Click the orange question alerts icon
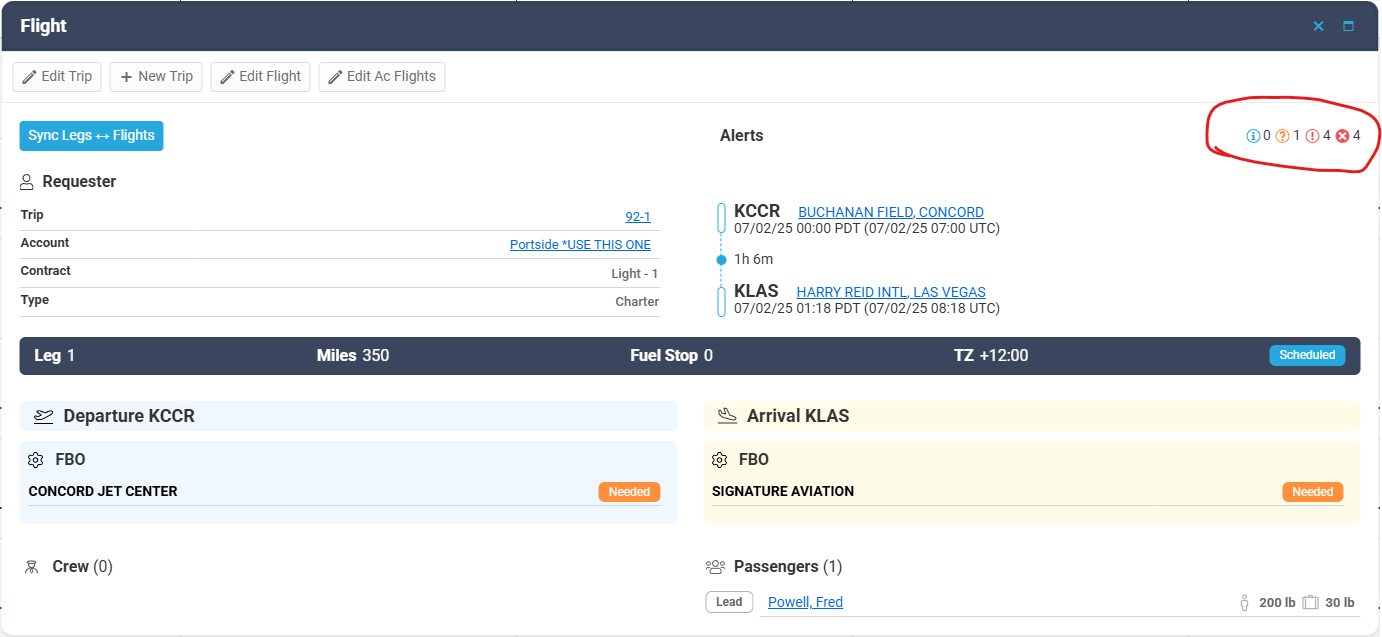1382x637 pixels. click(x=1282, y=136)
